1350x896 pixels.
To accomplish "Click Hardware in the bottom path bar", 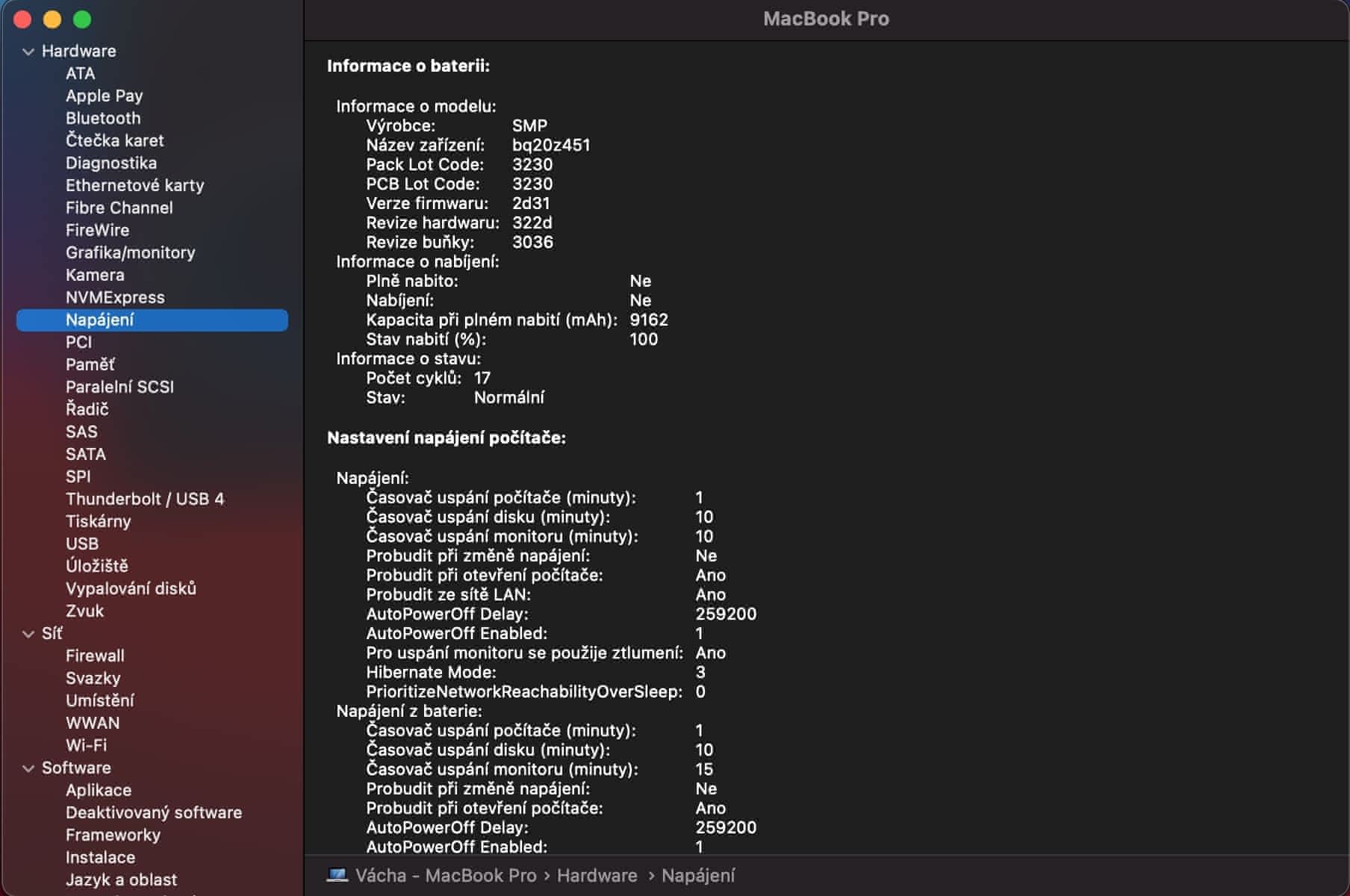I will pos(597,875).
